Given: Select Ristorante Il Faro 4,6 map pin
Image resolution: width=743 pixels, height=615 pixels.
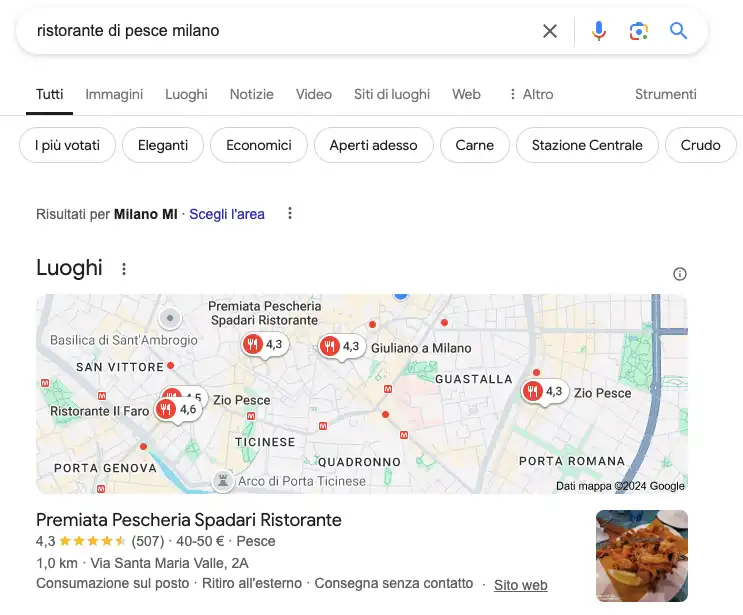Looking at the screenshot, I should [x=178, y=409].
